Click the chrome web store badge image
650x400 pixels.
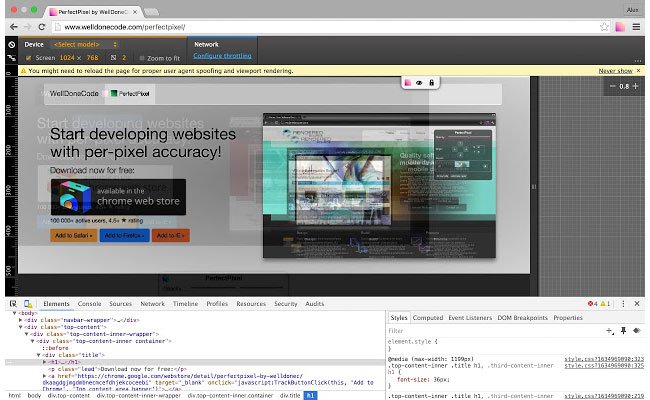(x=119, y=197)
